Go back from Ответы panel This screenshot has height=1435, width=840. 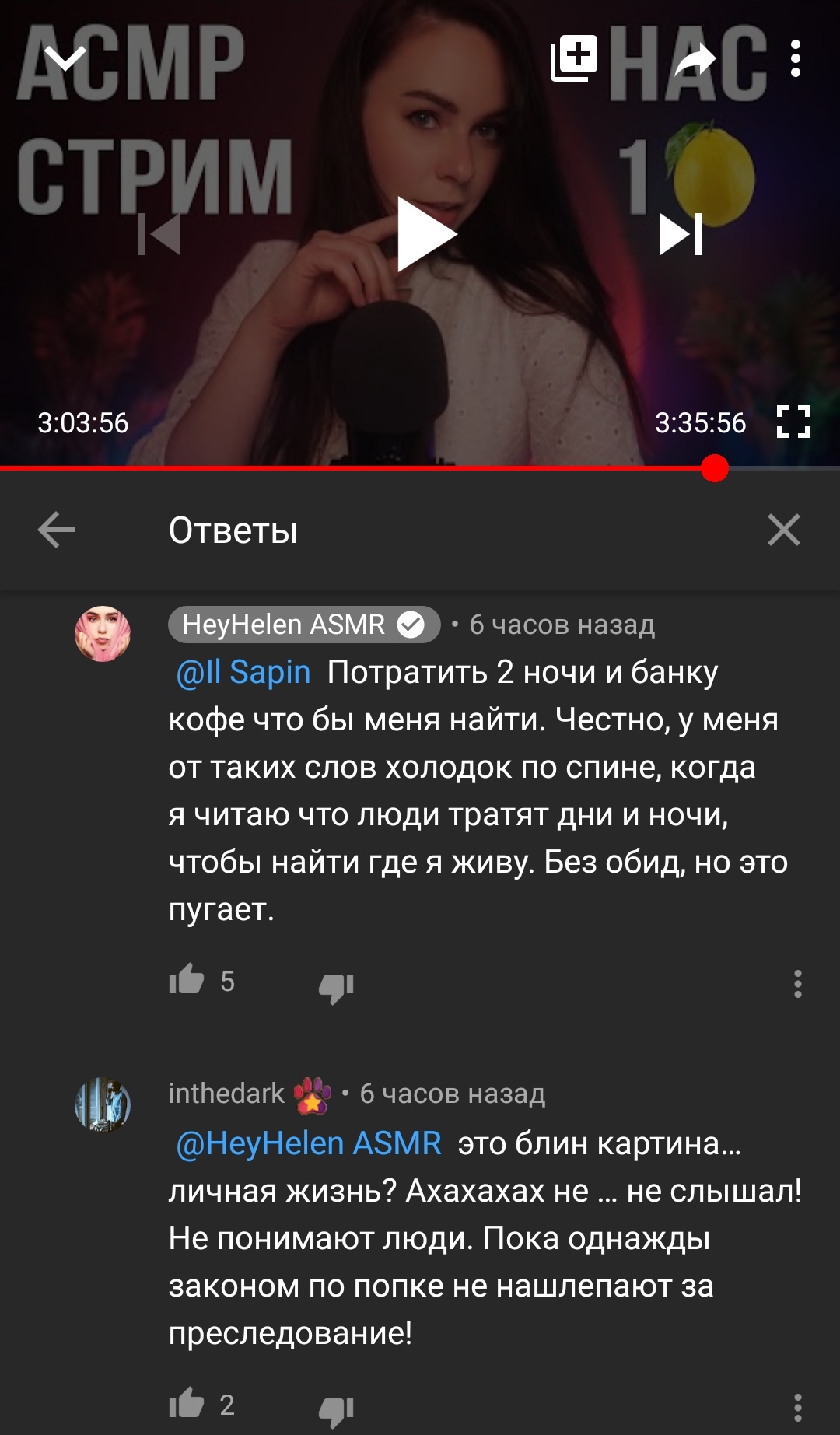(56, 530)
